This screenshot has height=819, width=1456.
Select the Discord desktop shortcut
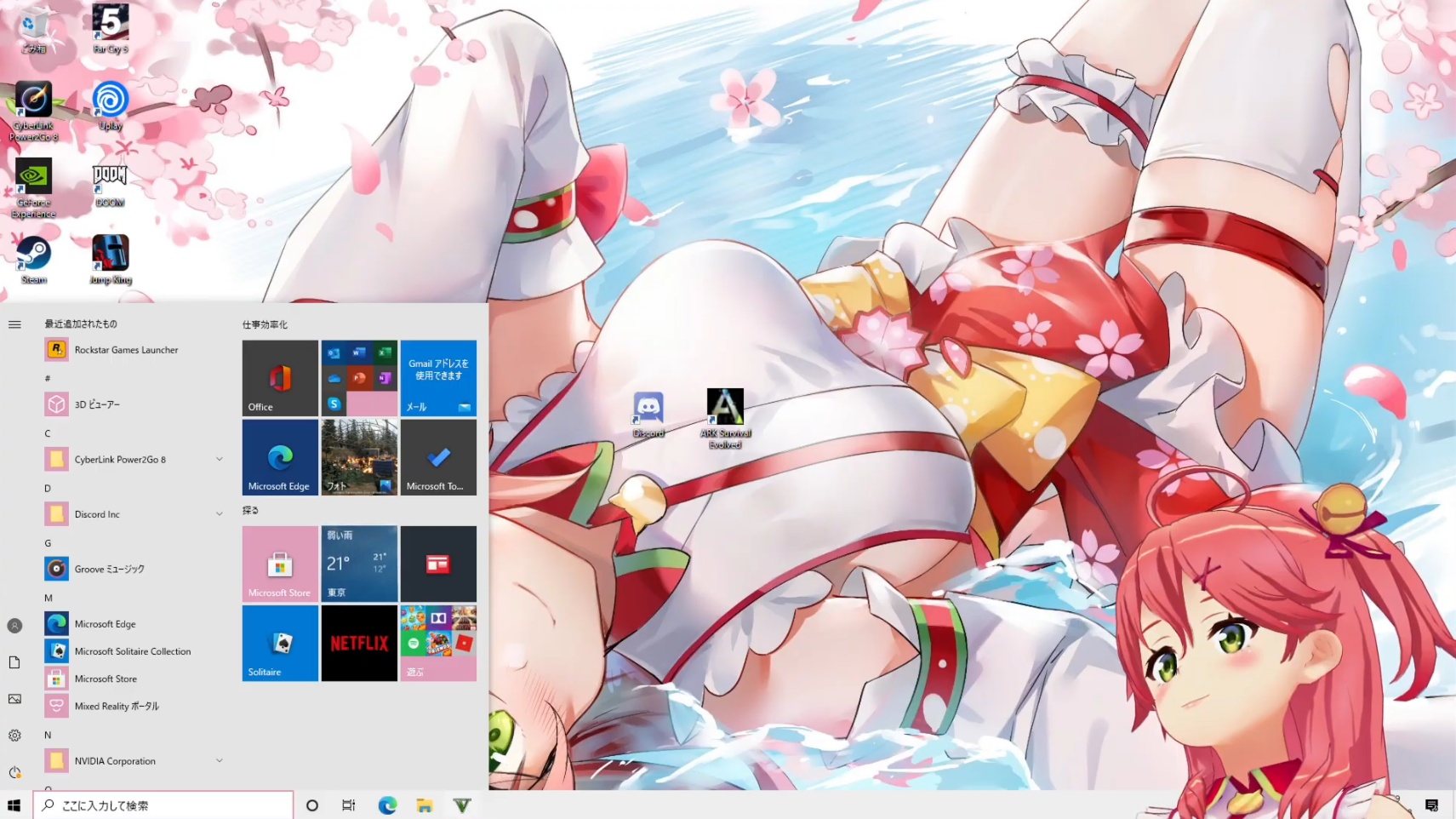648,415
